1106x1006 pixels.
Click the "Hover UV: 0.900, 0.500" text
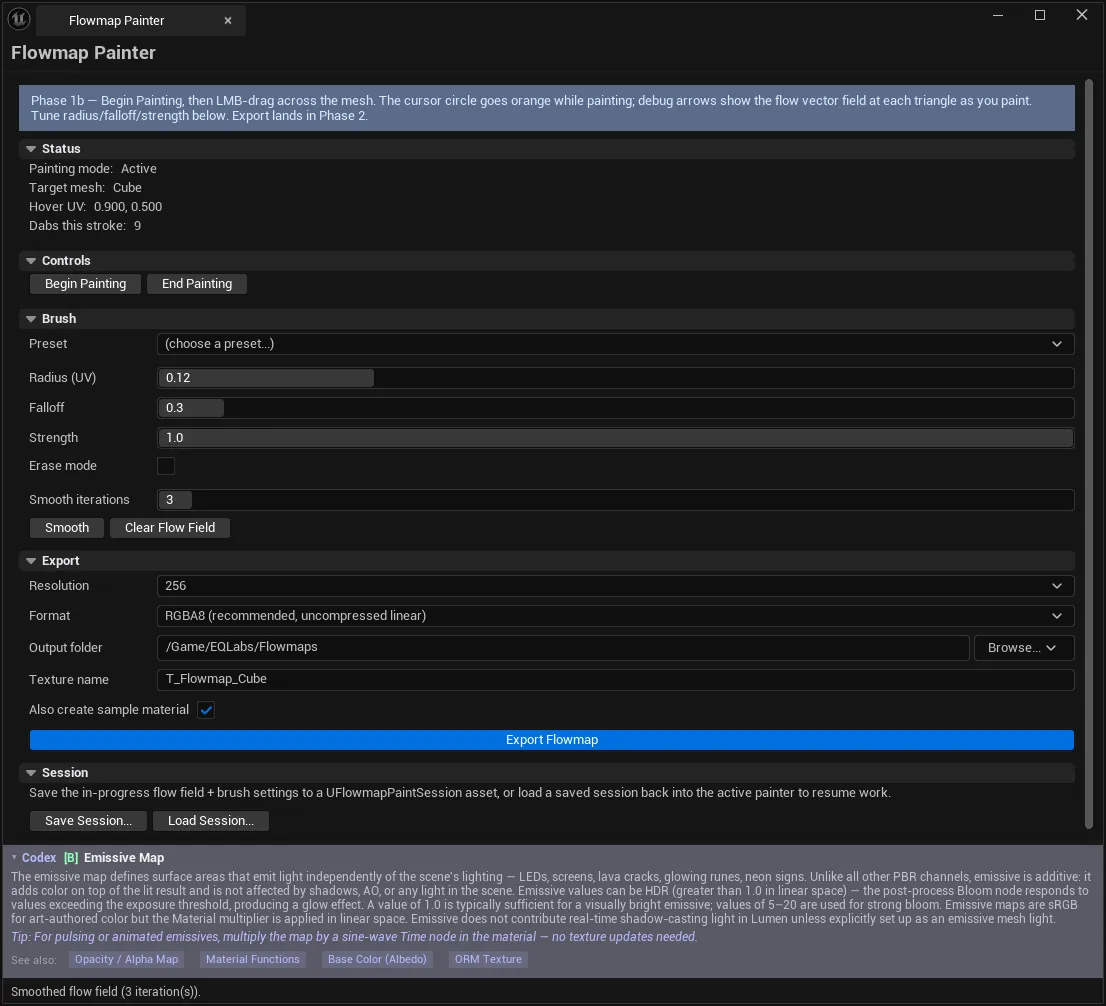(95, 207)
